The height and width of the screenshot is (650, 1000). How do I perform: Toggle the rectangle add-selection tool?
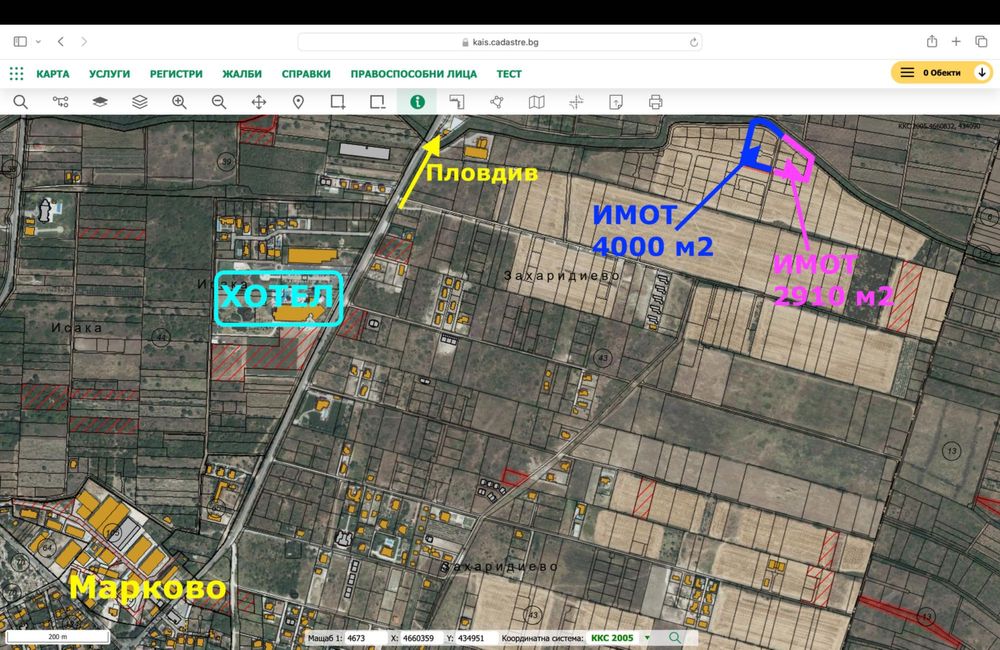(338, 102)
